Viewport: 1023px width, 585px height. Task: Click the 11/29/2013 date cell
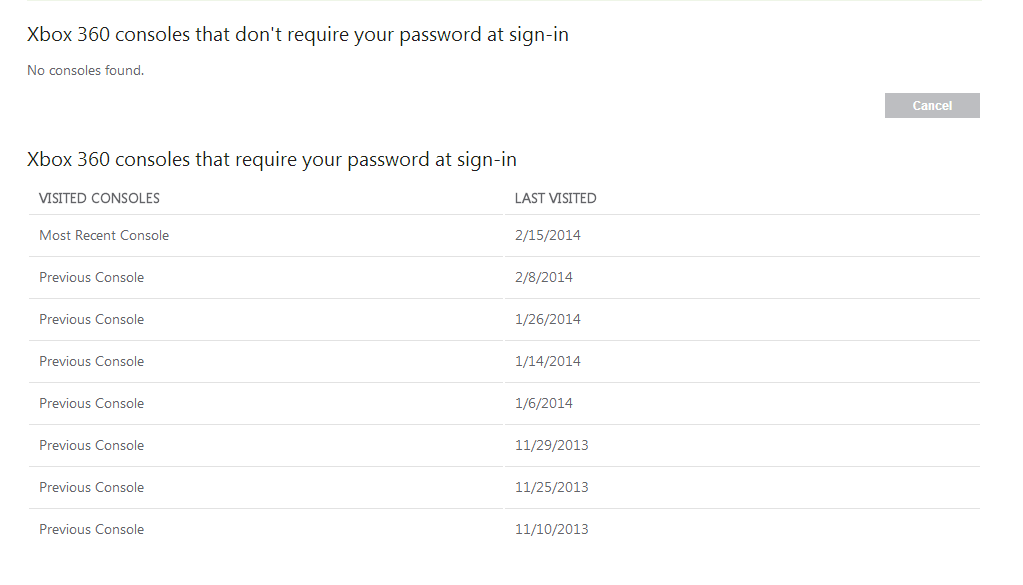point(551,446)
